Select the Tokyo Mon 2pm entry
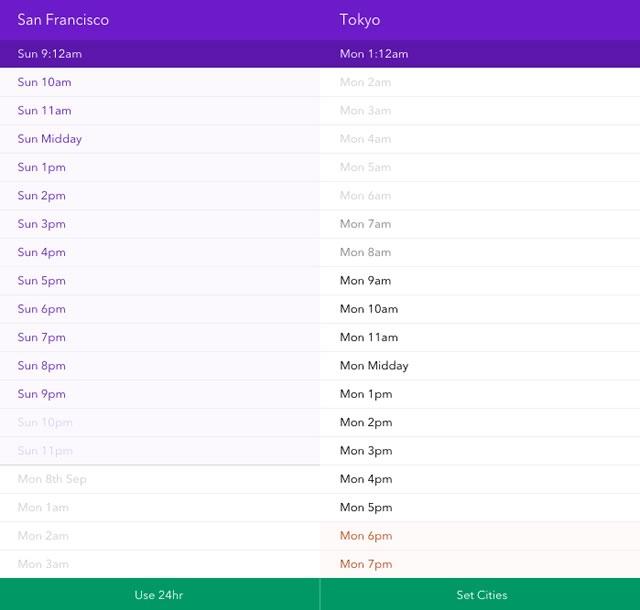Viewport: 640px width, 610px height. click(480, 423)
